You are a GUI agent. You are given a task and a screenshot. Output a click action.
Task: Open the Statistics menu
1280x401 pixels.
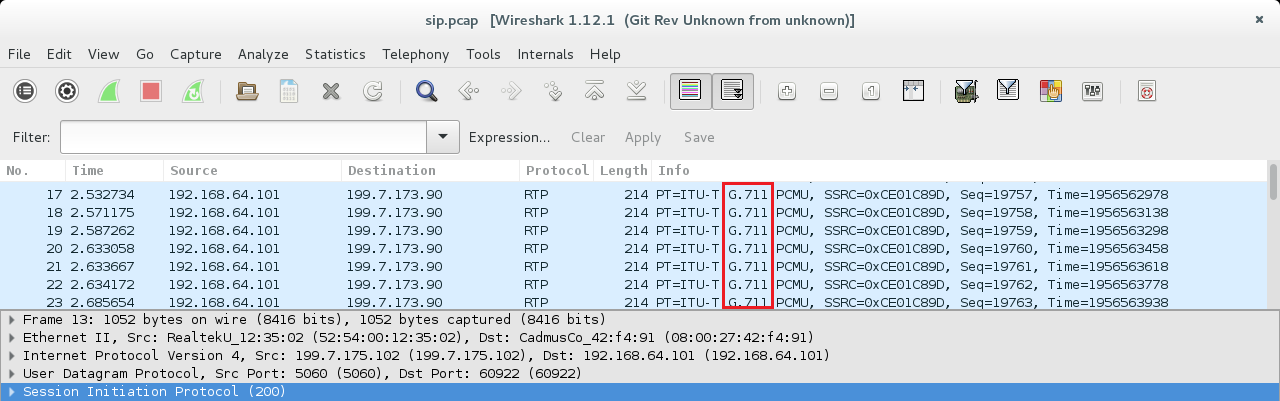point(335,54)
